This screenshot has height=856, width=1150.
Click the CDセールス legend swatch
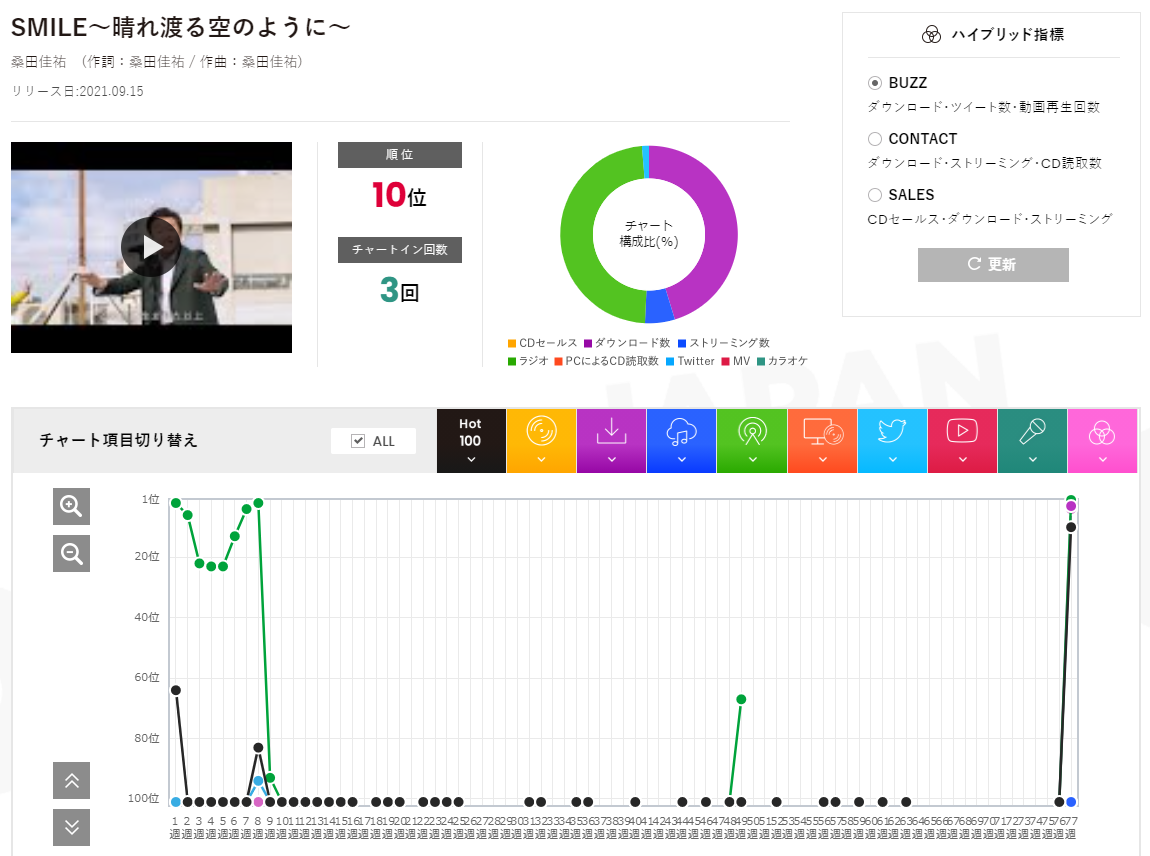[512, 343]
